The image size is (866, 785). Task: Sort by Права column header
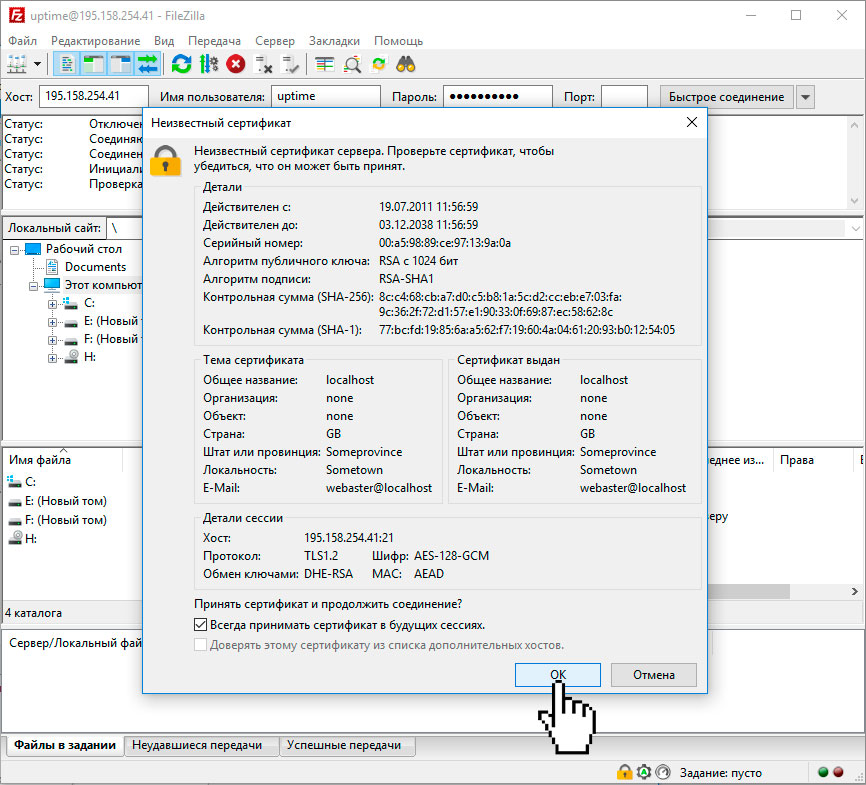[796, 460]
